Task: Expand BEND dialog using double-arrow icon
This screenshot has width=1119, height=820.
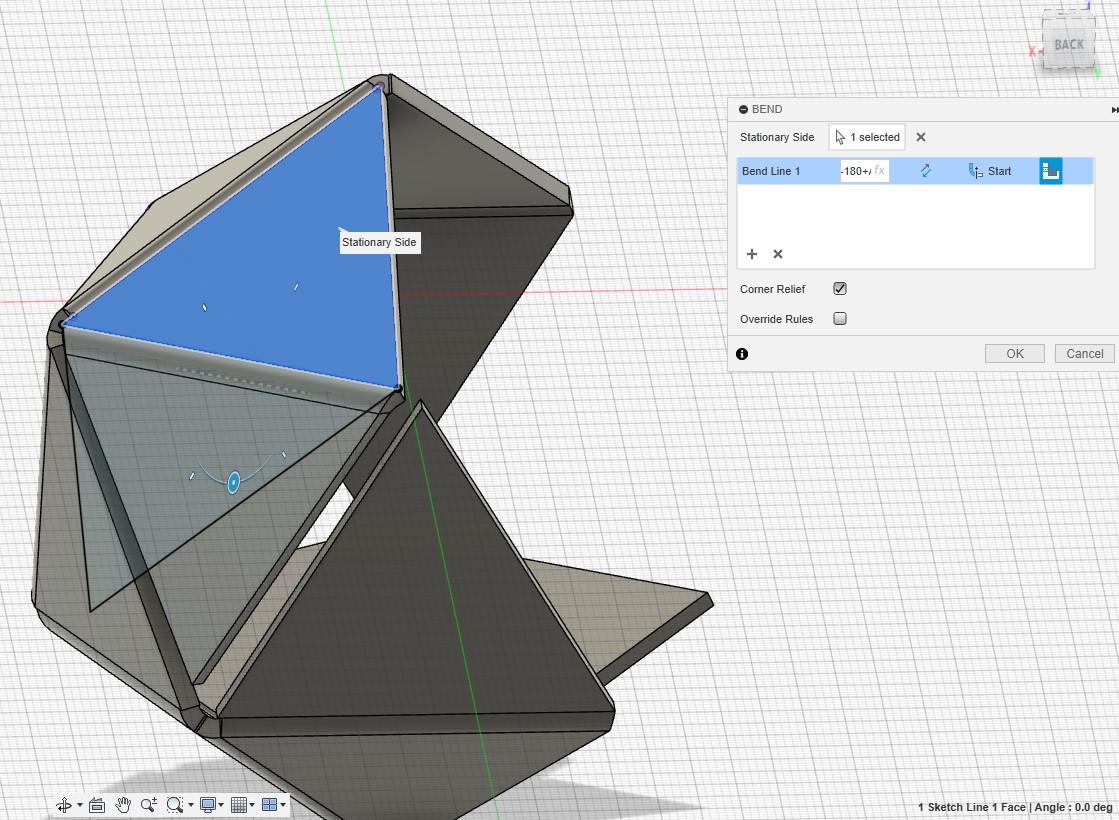Action: [1114, 109]
